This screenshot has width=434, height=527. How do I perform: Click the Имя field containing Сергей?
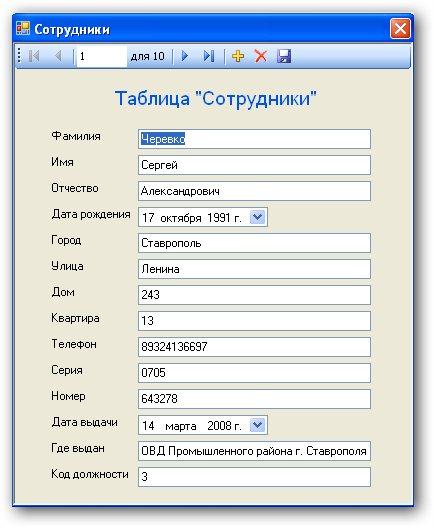pyautogui.click(x=254, y=165)
